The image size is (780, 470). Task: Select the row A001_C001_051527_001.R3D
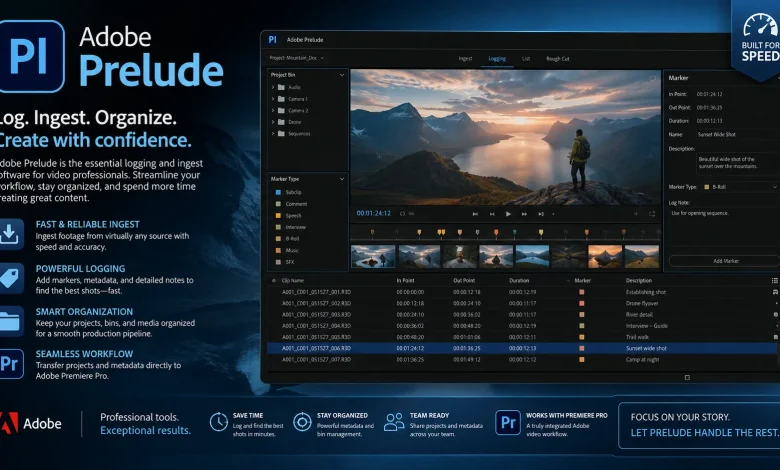(x=522, y=292)
